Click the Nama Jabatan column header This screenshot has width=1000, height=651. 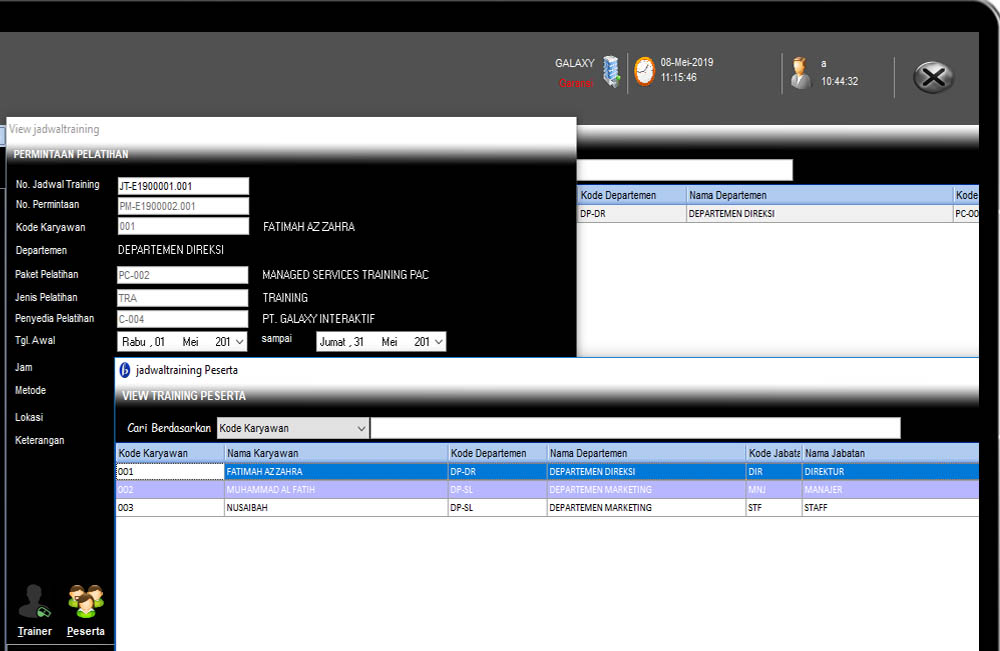coord(888,453)
